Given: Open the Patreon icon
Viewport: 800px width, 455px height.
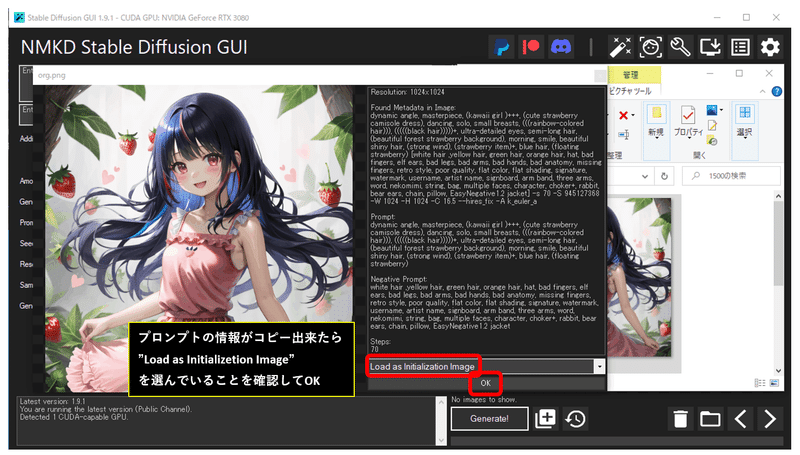Looking at the screenshot, I should [531, 47].
